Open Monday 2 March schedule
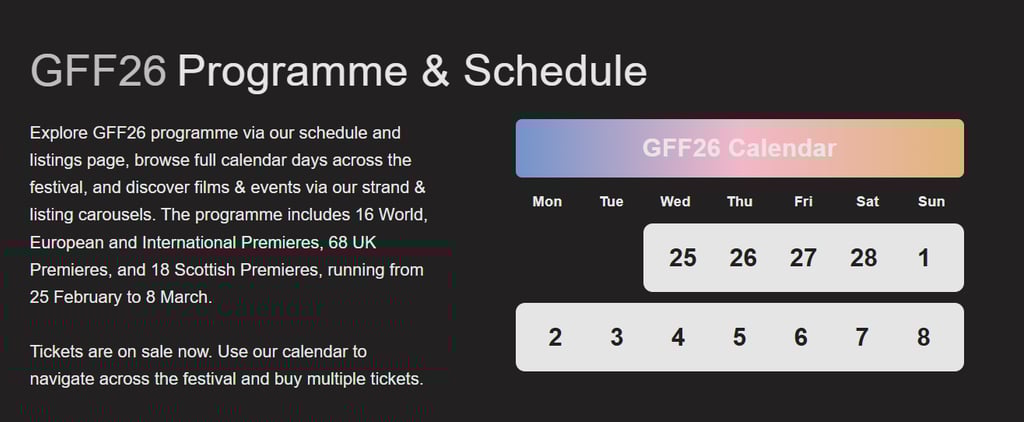Image resolution: width=1024 pixels, height=422 pixels. [555, 337]
